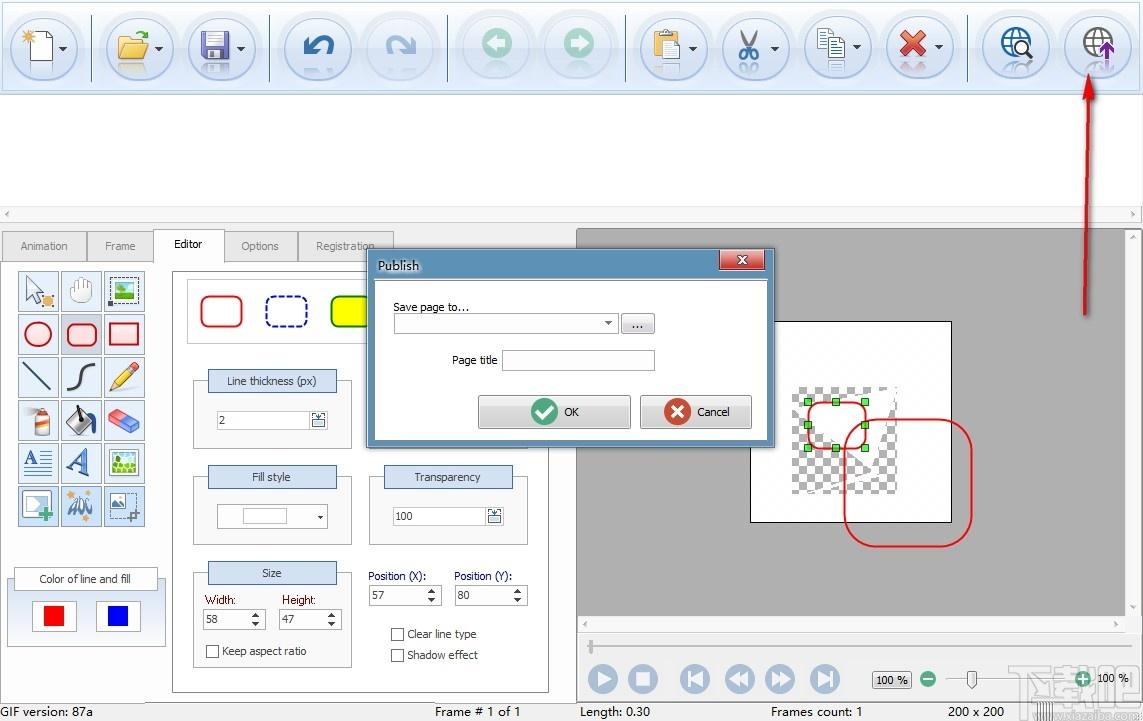Click the red X Delete icon

pos(912,45)
